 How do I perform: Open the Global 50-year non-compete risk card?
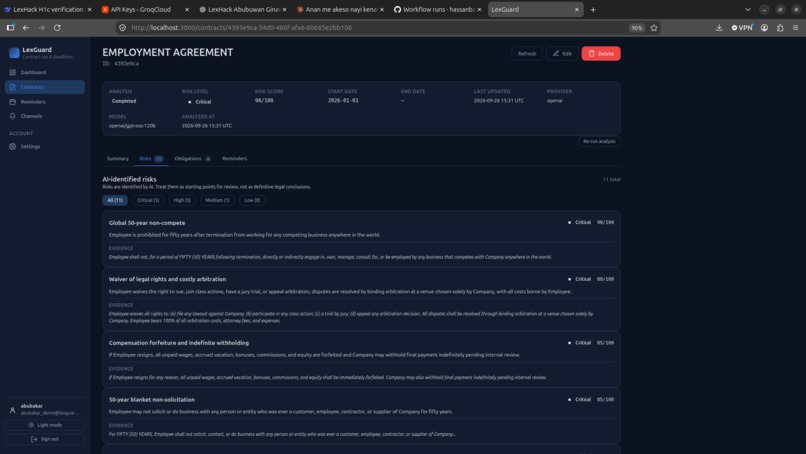[361, 239]
